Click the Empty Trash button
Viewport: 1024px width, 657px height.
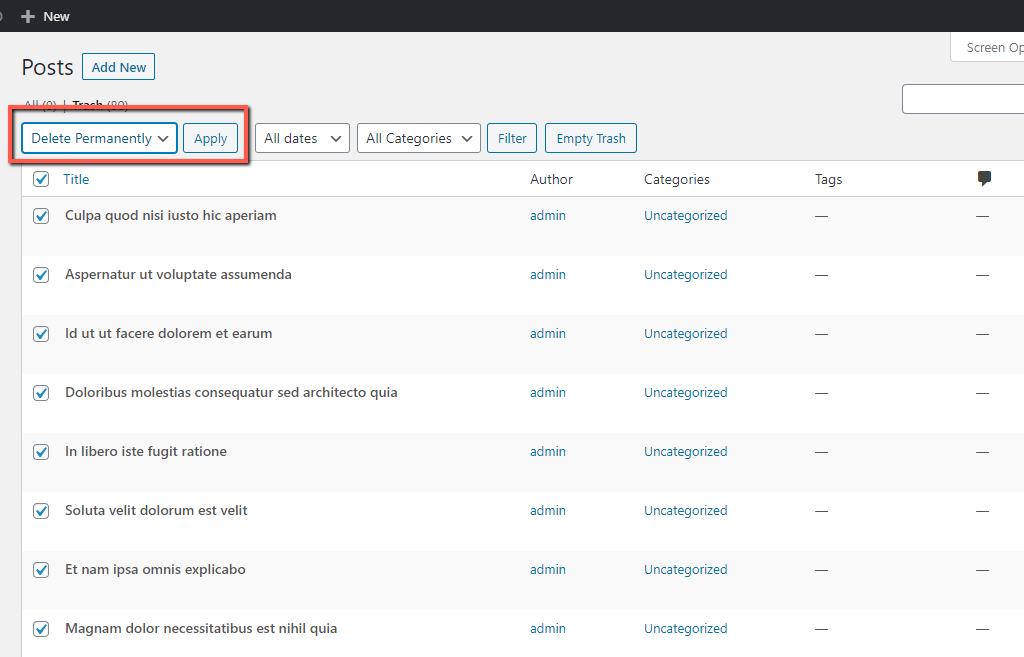pos(591,138)
